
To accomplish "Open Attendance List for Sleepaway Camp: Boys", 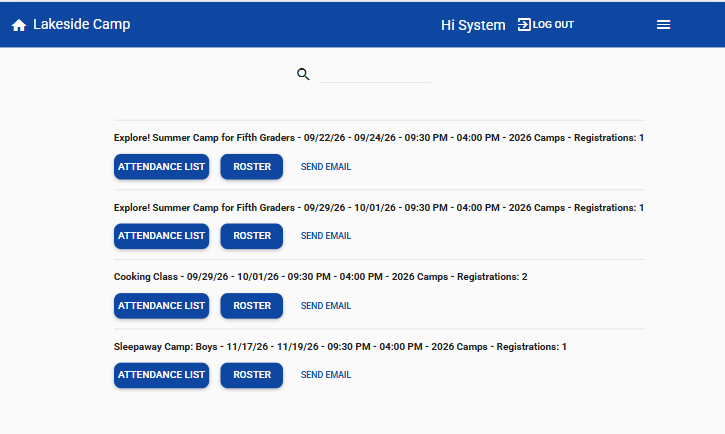I will [x=161, y=375].
